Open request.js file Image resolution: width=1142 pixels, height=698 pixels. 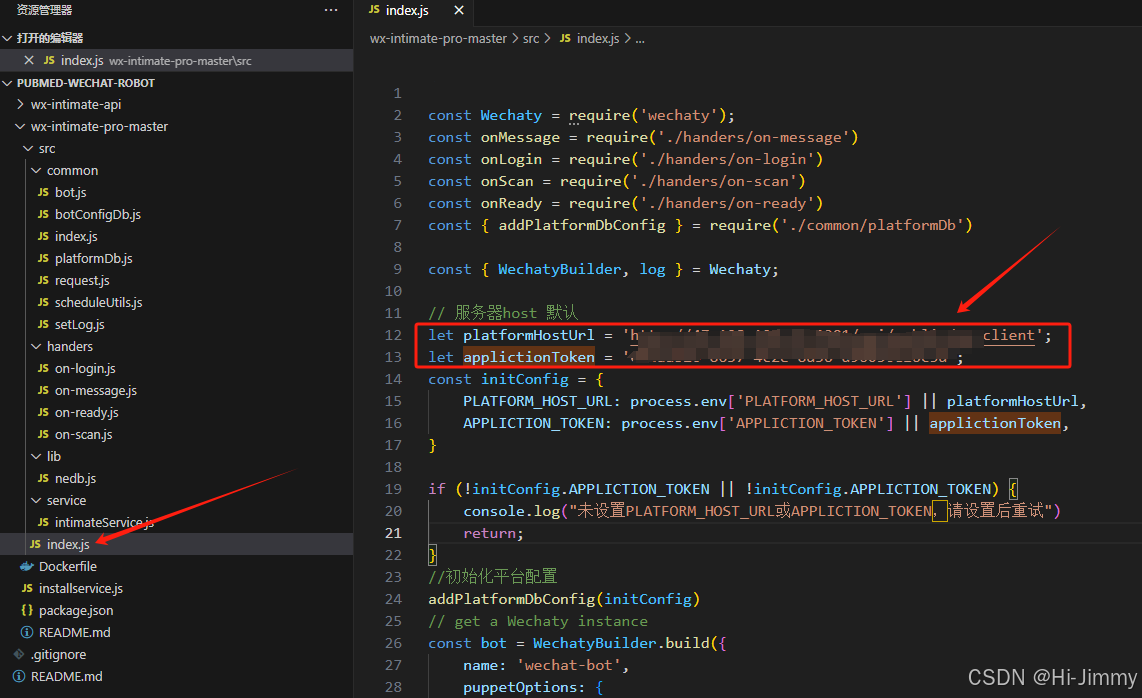(x=82, y=281)
